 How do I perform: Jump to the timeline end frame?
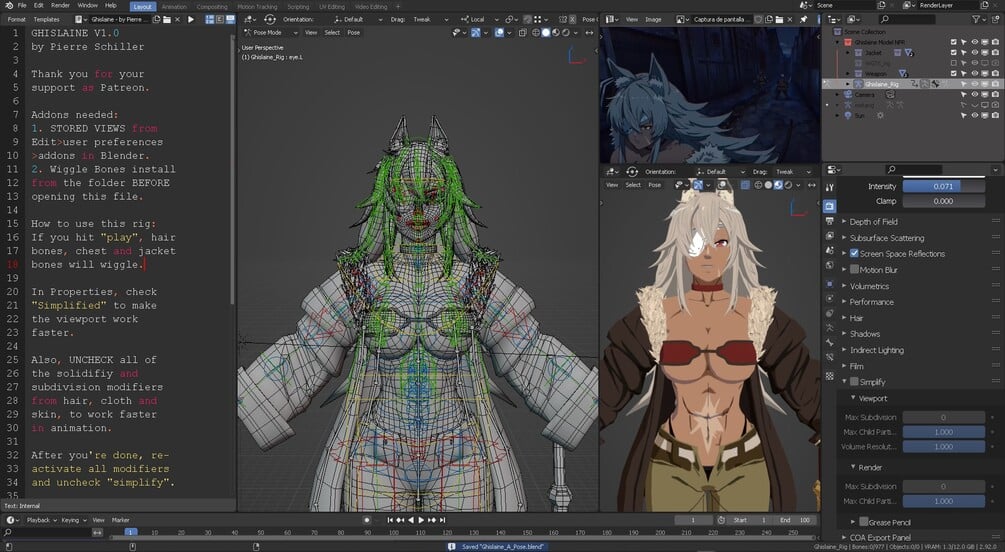(x=444, y=520)
